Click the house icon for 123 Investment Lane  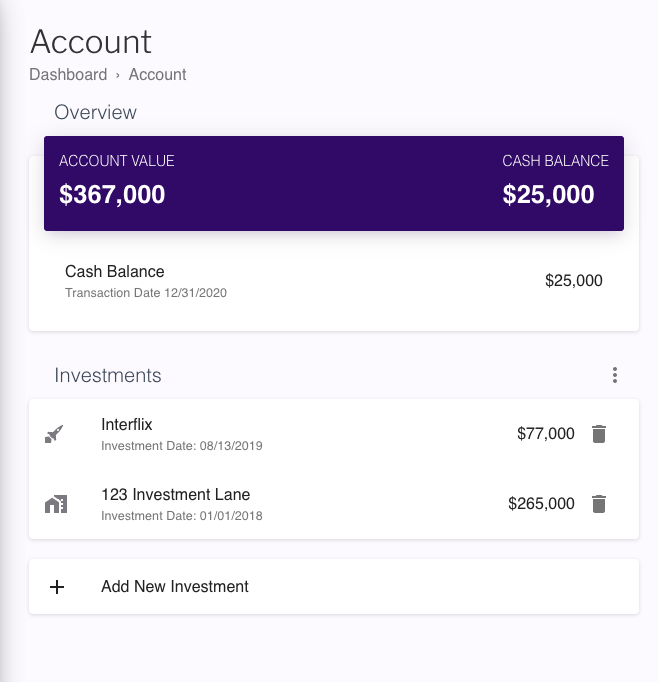point(56,504)
